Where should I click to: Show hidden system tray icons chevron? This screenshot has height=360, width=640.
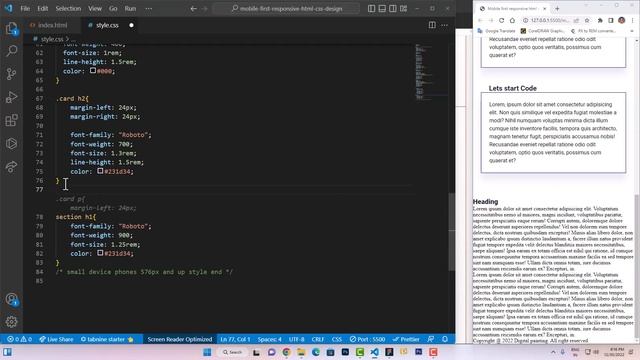[553, 352]
